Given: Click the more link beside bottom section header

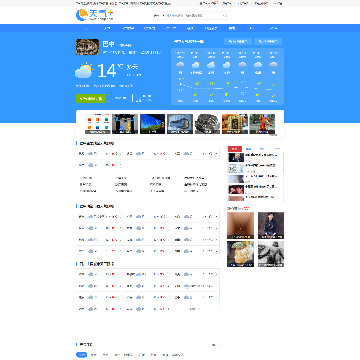Looking at the screenshot, I should 215,345.
